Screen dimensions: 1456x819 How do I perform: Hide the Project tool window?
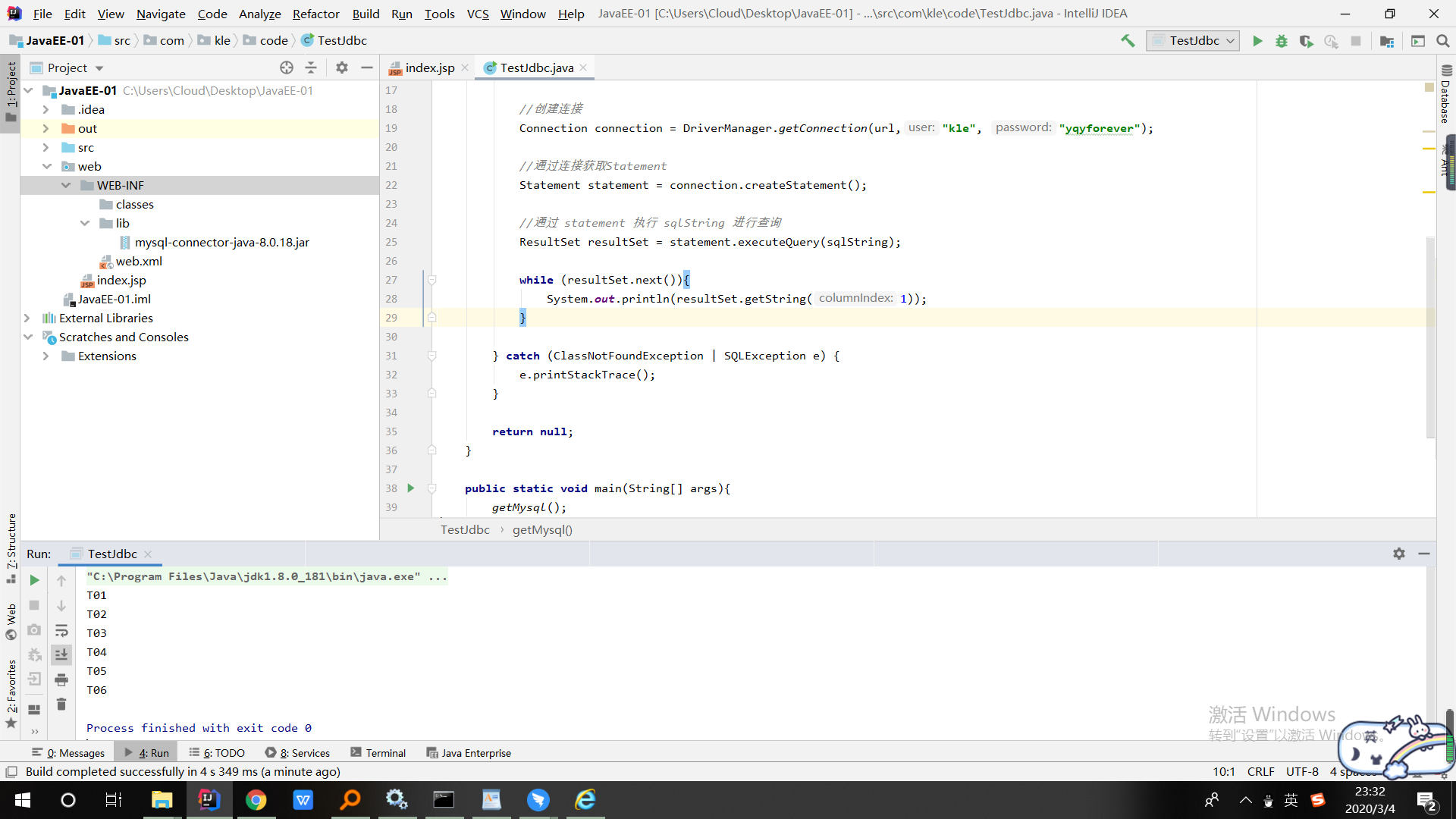[367, 67]
